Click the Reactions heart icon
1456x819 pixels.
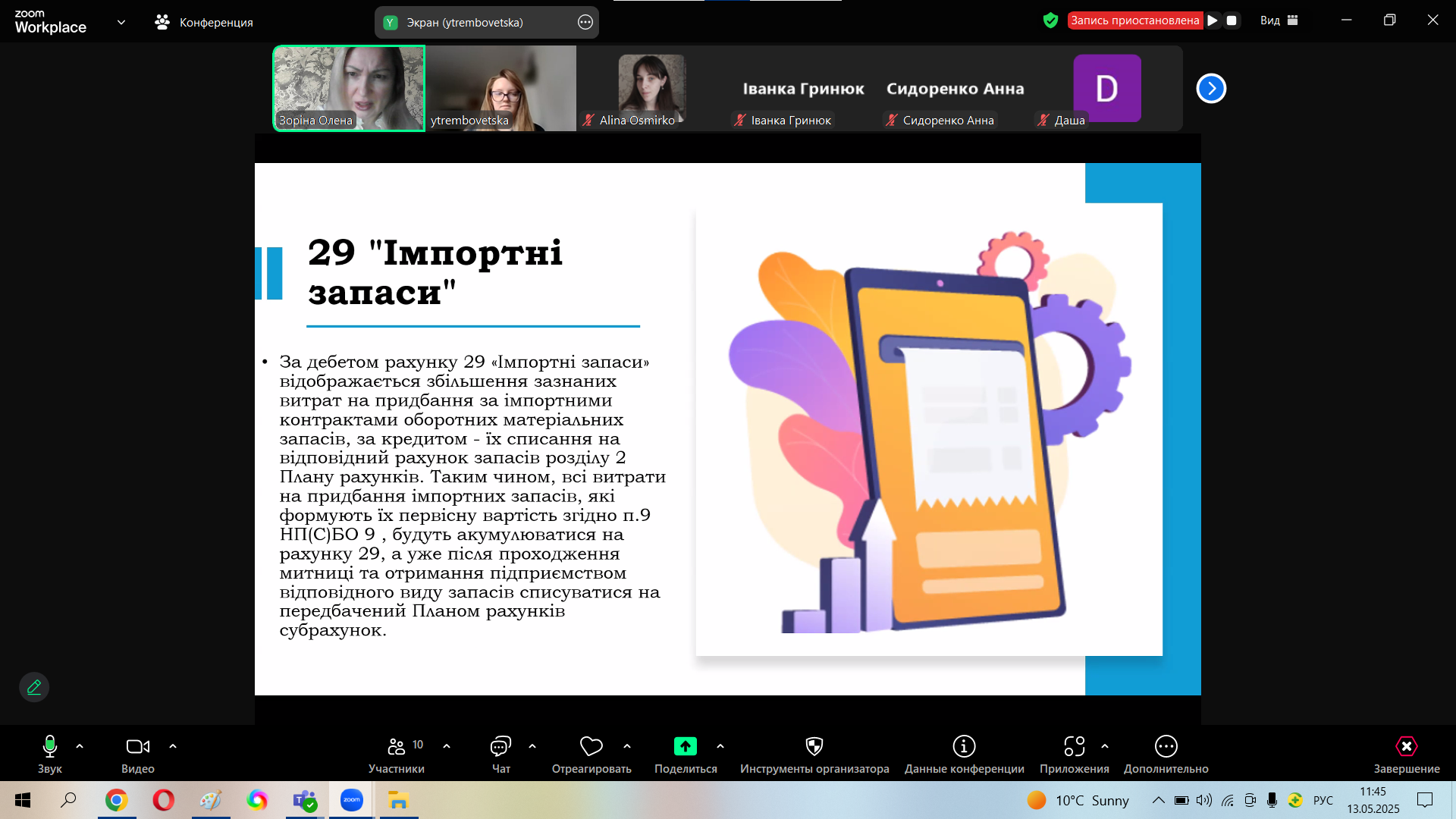pos(591,746)
